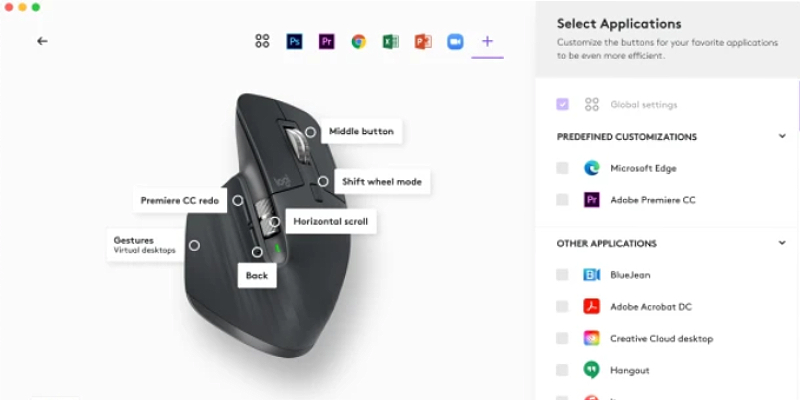Select the Zoom application profile icon
This screenshot has width=800, height=400.
click(x=455, y=41)
